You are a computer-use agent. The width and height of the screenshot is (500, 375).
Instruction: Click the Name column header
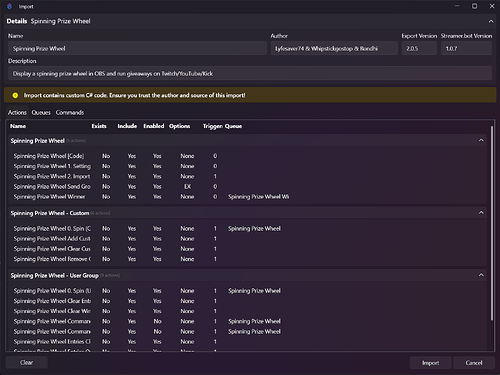18,126
